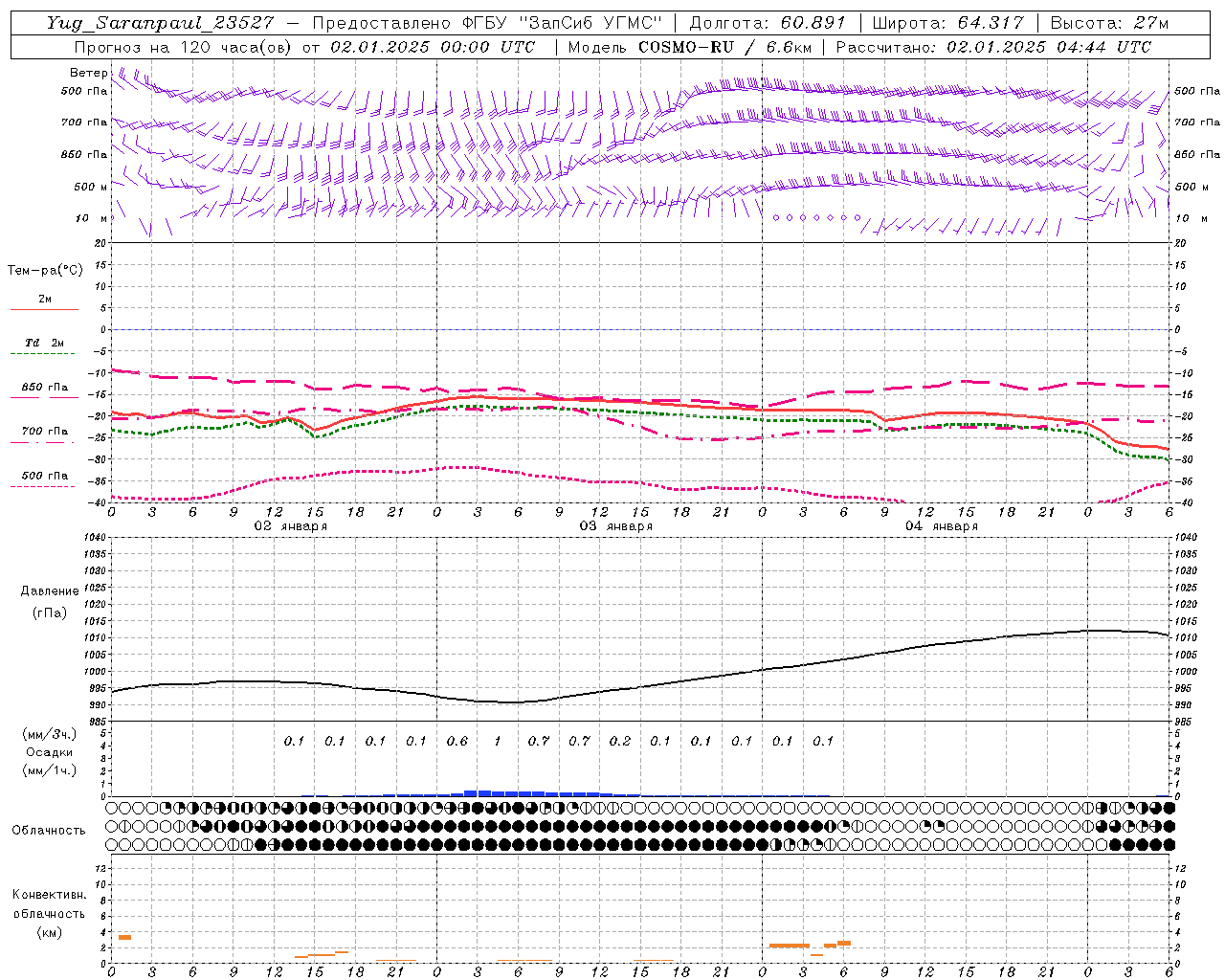Click the '2м' temperature legend label

45,299
